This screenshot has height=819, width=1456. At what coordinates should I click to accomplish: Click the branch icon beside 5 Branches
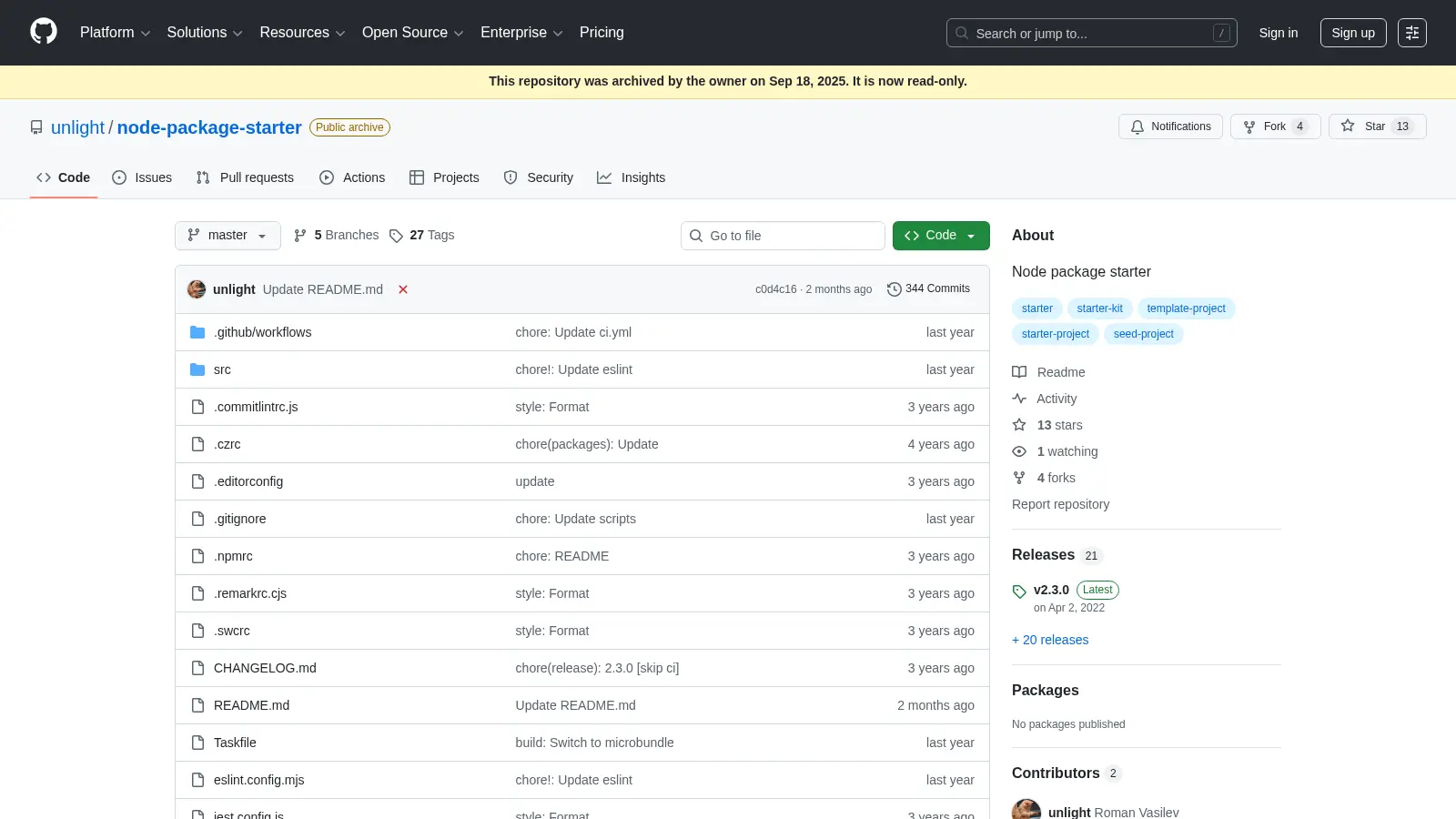[300, 236]
